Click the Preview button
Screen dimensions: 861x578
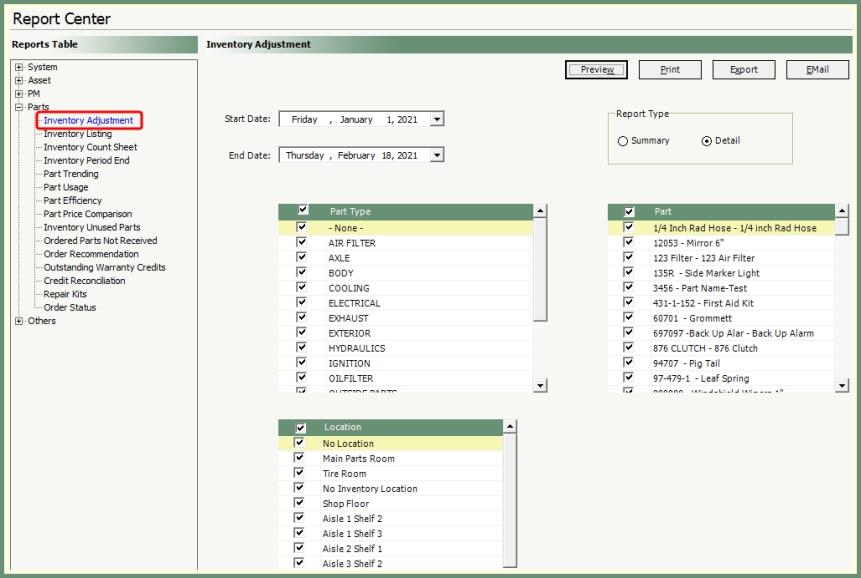[x=596, y=70]
